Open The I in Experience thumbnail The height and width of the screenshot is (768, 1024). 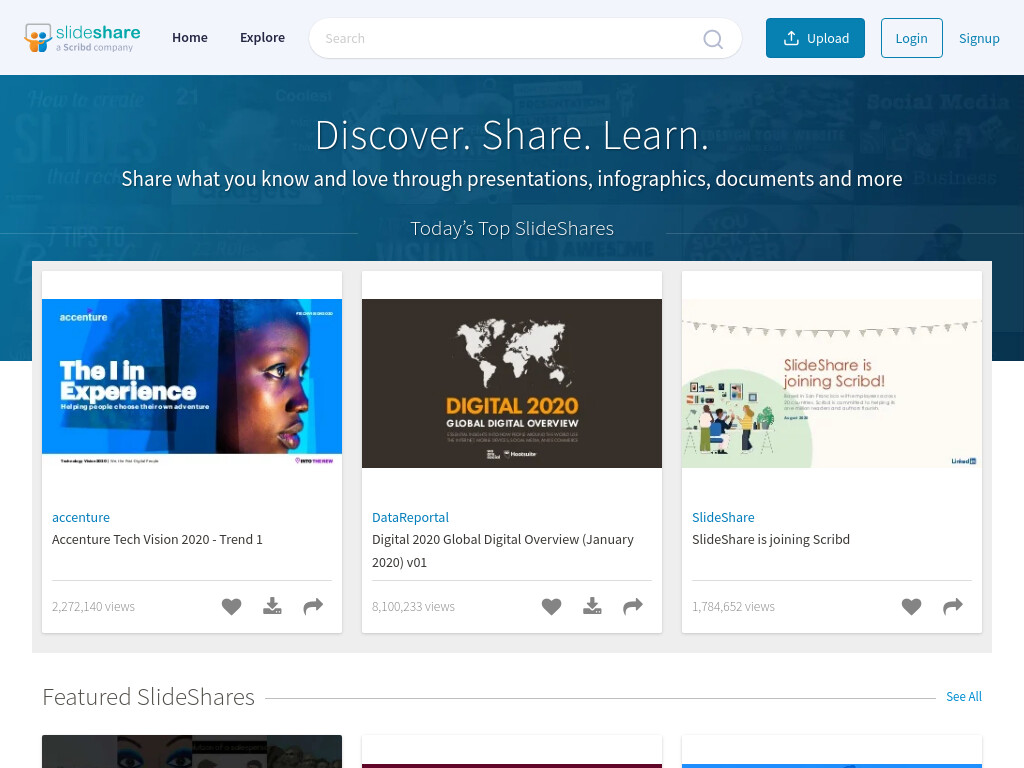point(192,383)
